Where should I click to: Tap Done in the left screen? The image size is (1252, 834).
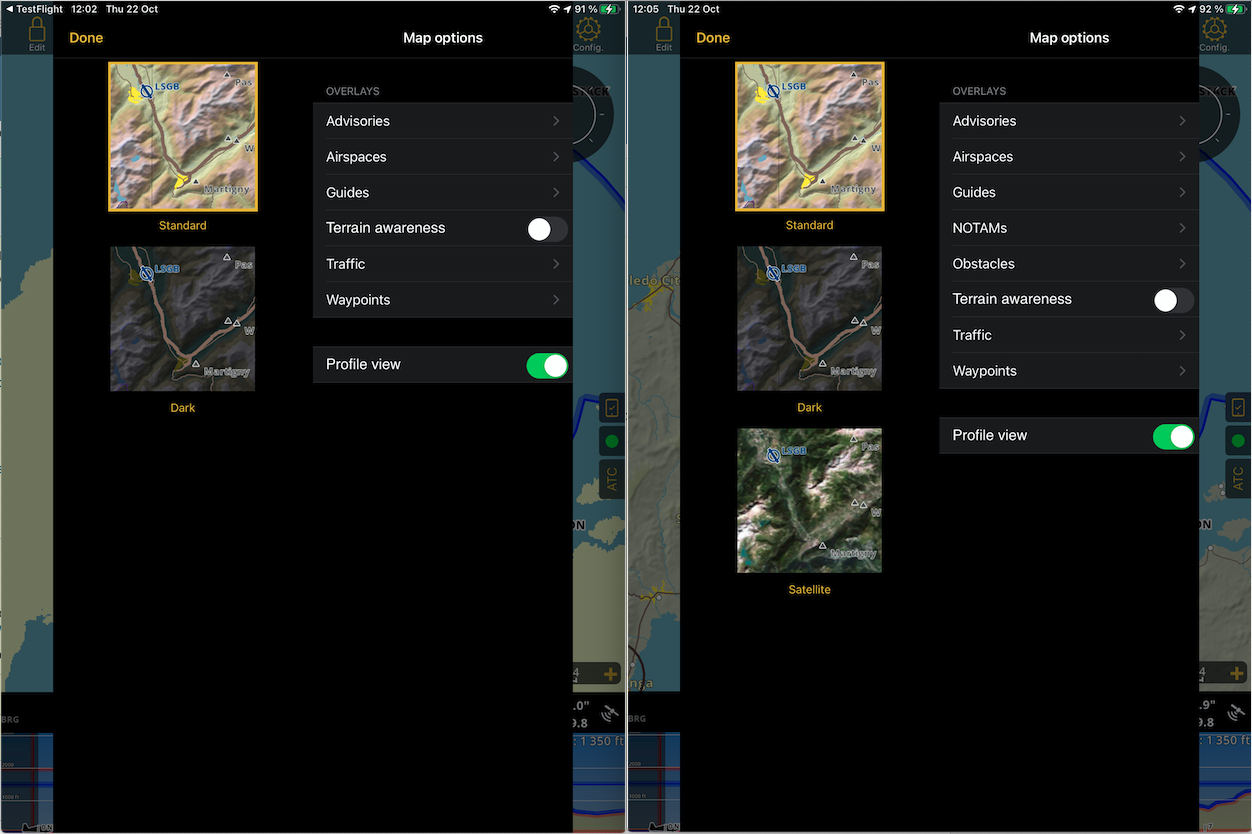click(86, 38)
